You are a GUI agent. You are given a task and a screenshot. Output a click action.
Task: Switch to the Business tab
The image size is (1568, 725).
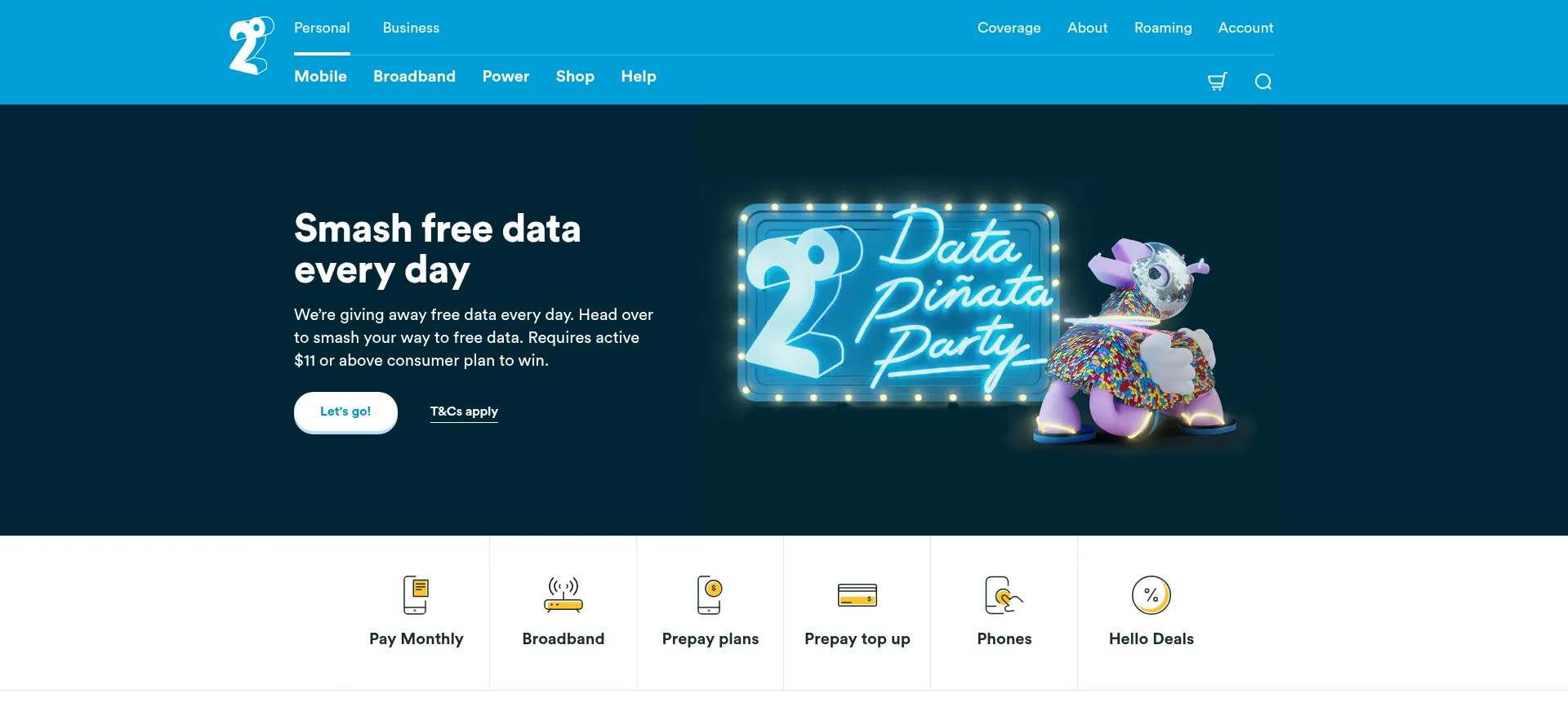(411, 28)
